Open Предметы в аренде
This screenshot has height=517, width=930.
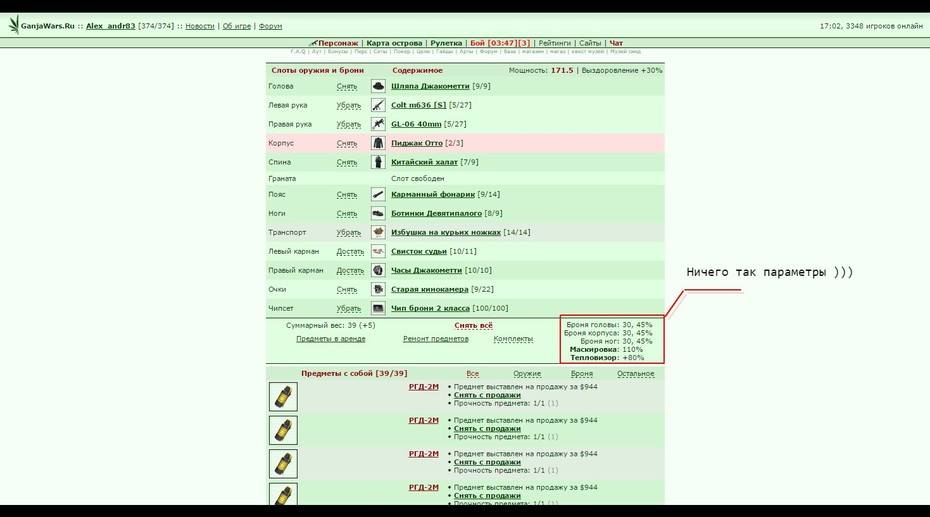(x=330, y=339)
